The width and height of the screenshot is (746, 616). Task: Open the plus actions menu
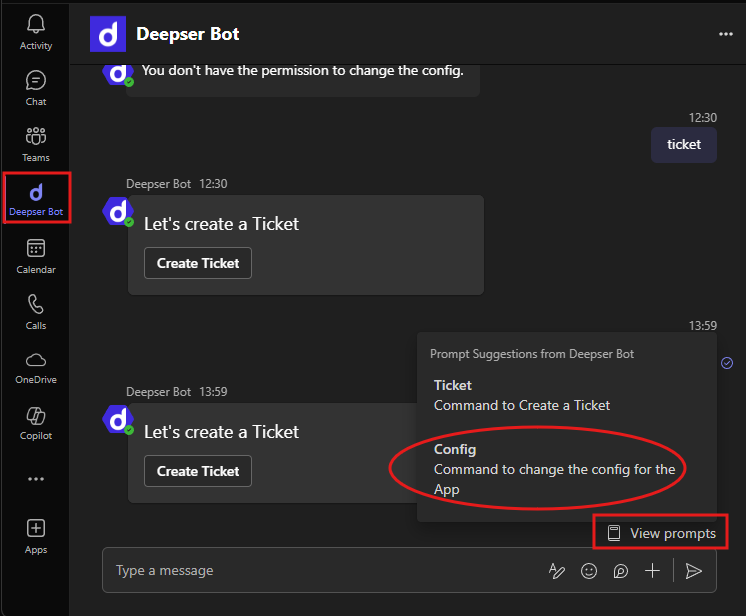tap(652, 570)
